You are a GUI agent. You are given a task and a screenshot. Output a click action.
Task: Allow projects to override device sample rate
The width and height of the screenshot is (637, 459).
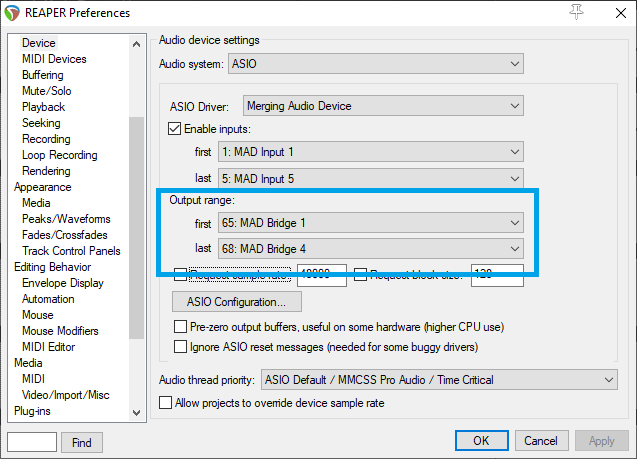tap(165, 403)
